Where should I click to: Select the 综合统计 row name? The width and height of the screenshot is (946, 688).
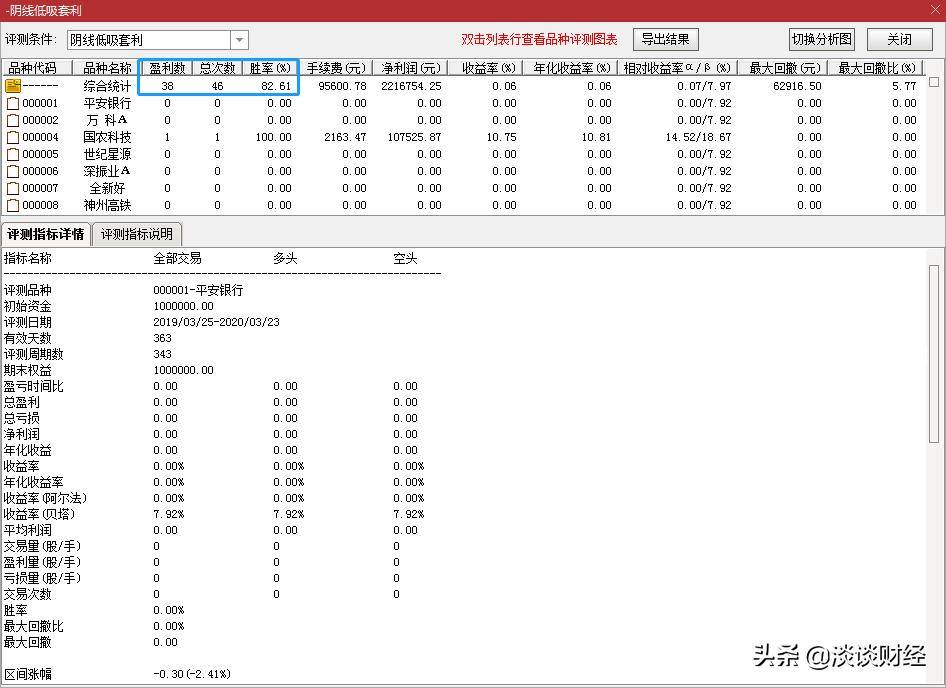pyautogui.click(x=107, y=86)
